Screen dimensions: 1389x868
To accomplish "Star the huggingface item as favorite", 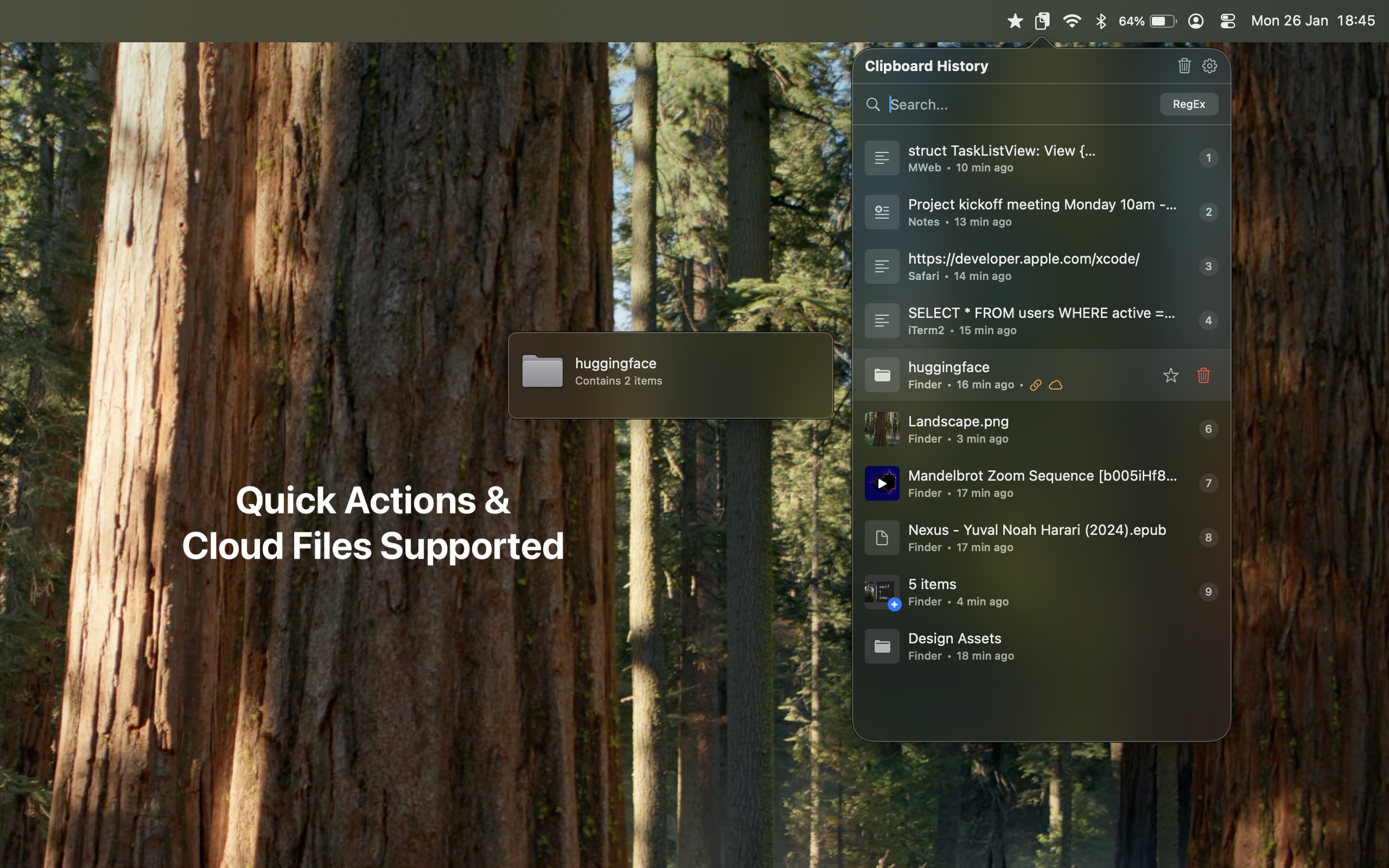I will (x=1170, y=375).
